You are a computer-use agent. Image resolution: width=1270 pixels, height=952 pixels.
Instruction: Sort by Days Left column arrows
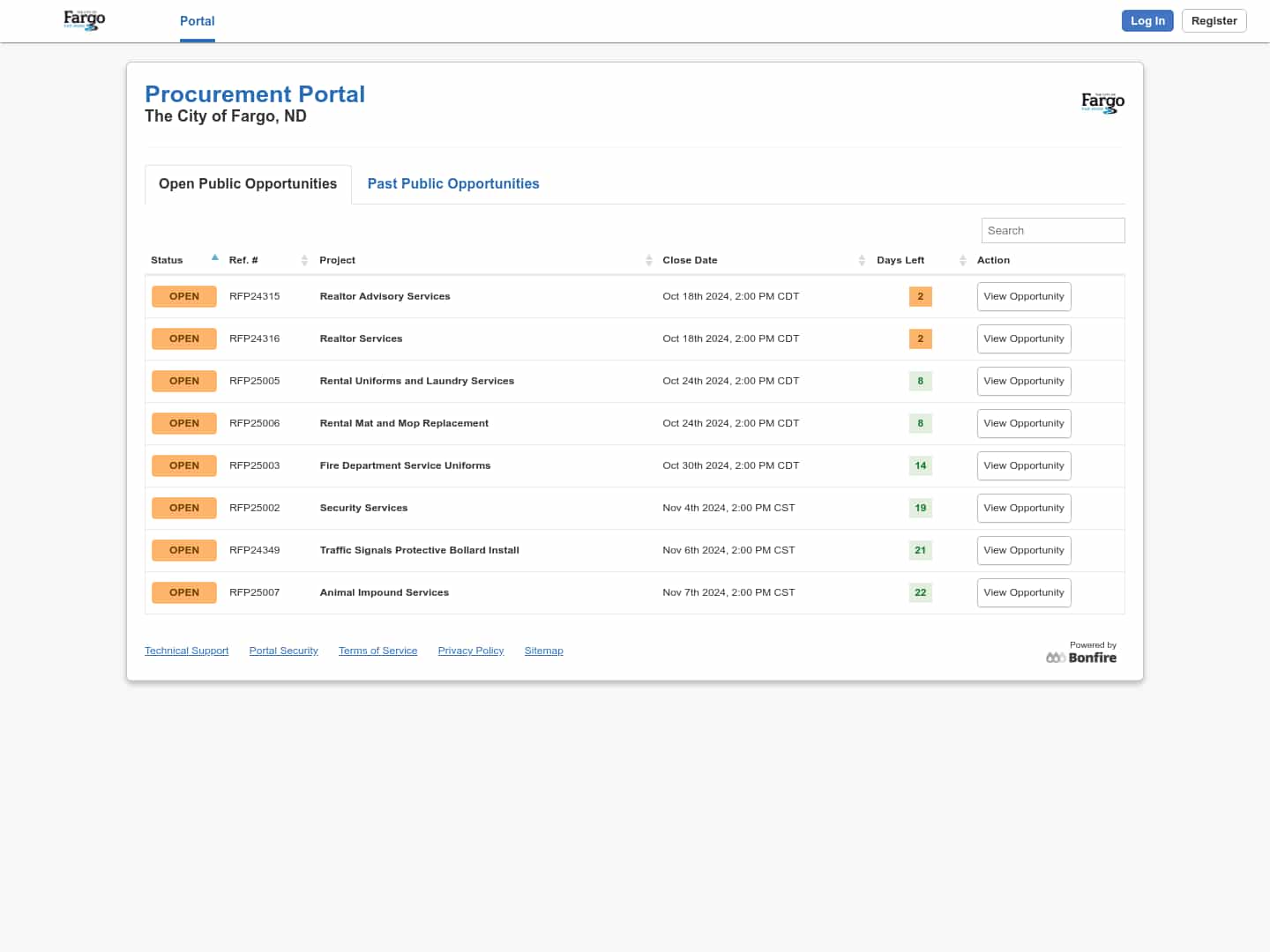click(x=963, y=260)
